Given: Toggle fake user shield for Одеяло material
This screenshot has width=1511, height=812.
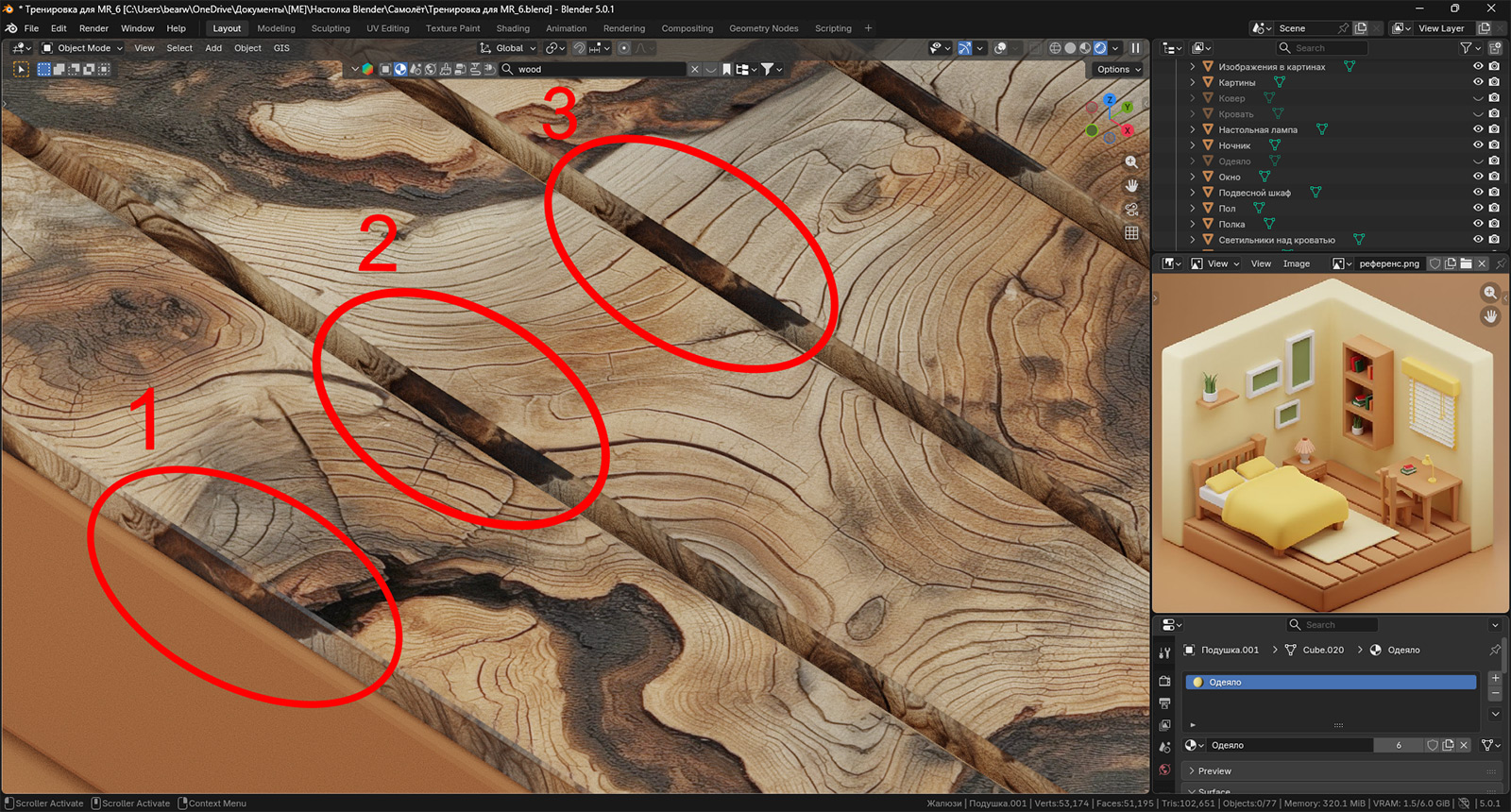Looking at the screenshot, I should pos(1433,745).
